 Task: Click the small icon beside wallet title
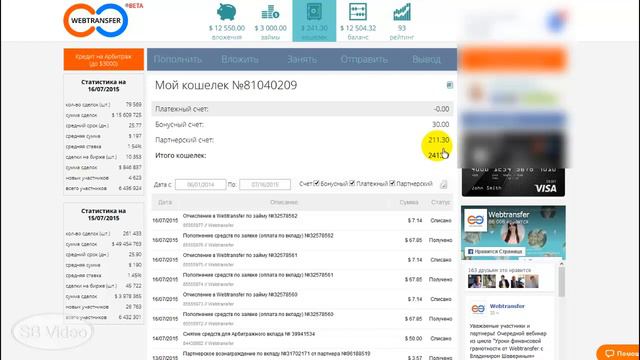(449, 85)
